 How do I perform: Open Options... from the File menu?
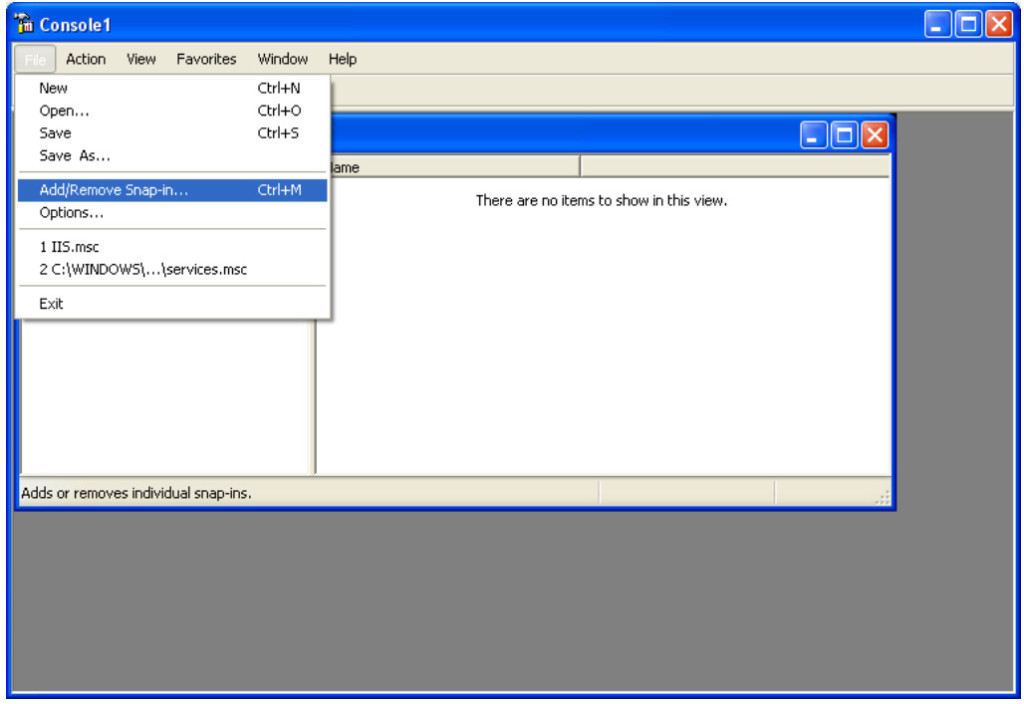71,213
